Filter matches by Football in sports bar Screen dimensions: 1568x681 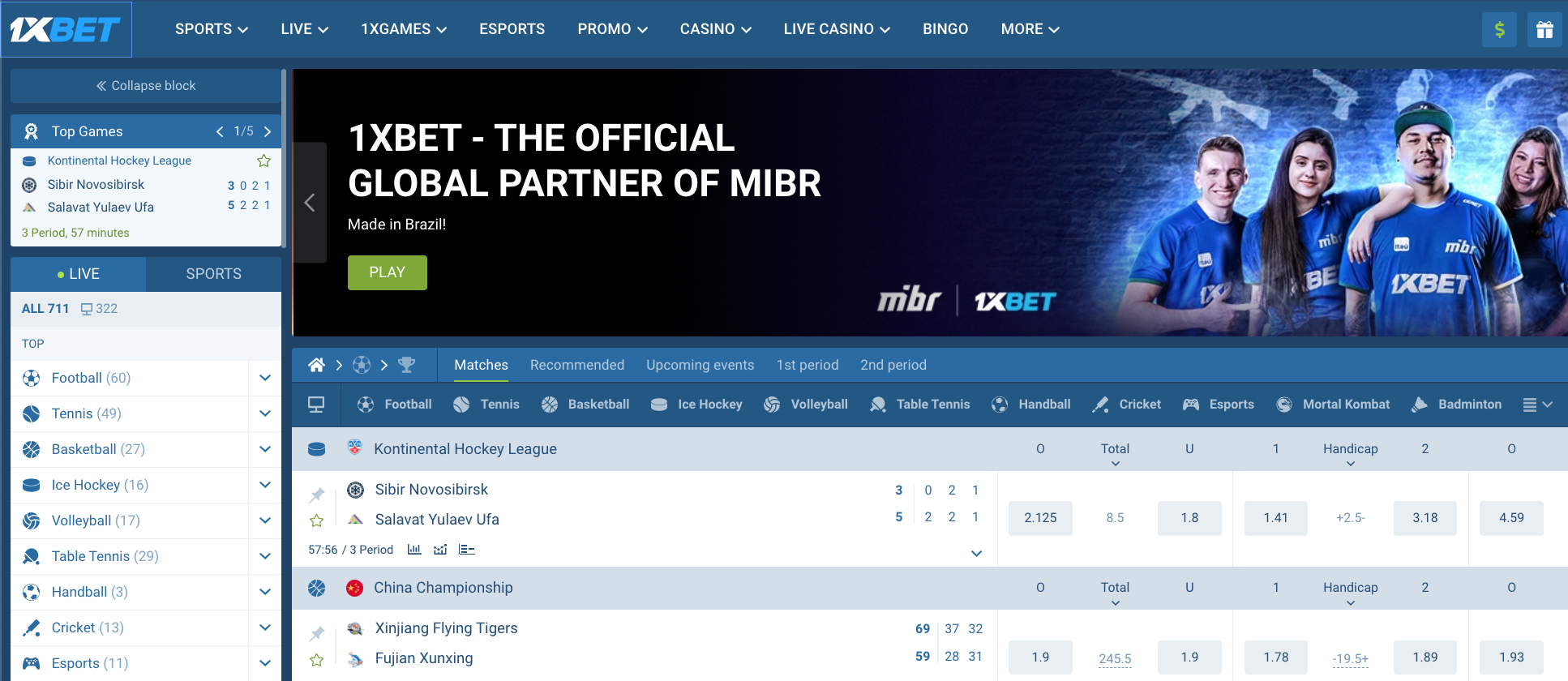[394, 405]
